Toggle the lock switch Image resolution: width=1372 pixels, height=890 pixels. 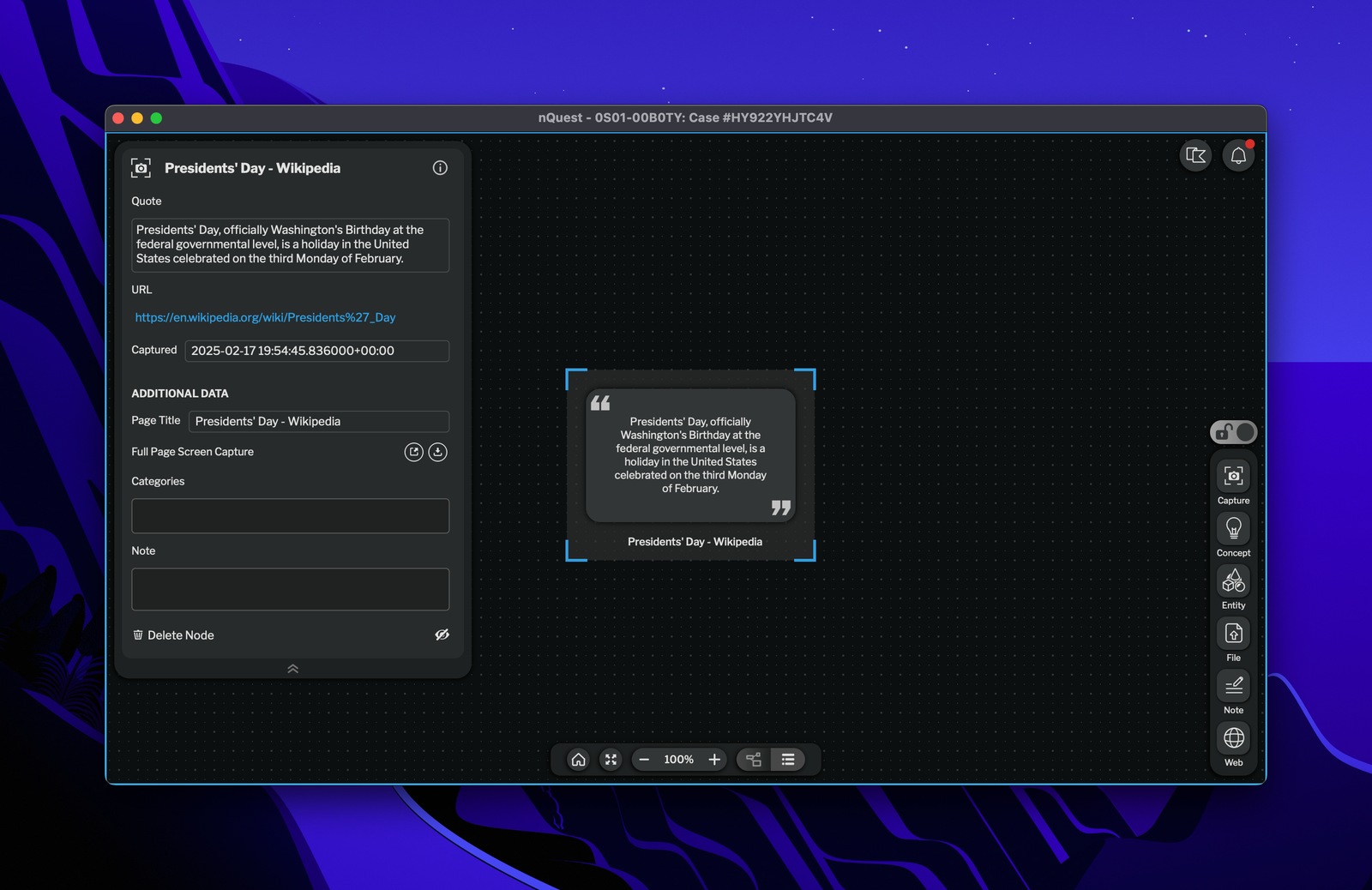pos(1233,432)
